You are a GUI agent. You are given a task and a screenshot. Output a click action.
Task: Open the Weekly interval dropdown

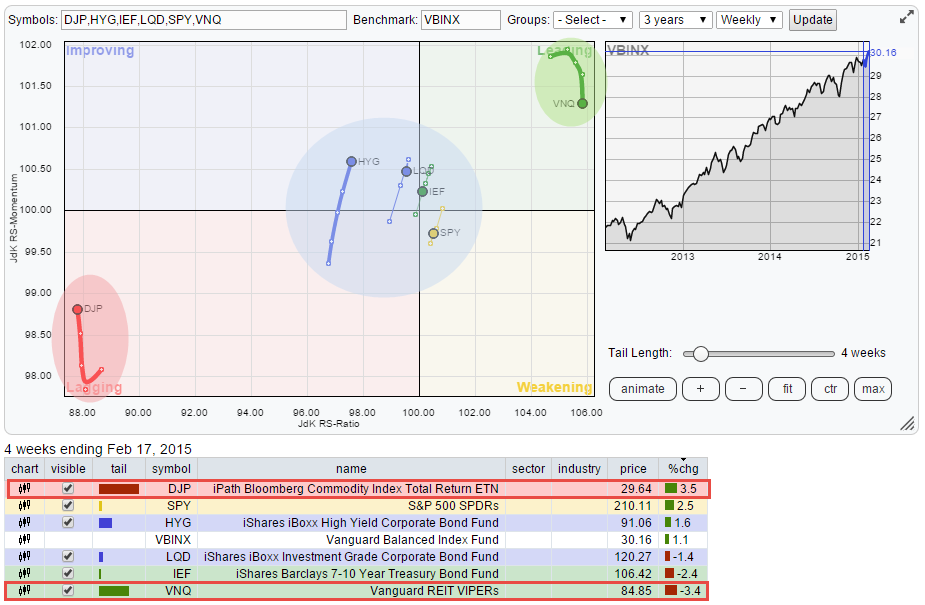click(750, 20)
